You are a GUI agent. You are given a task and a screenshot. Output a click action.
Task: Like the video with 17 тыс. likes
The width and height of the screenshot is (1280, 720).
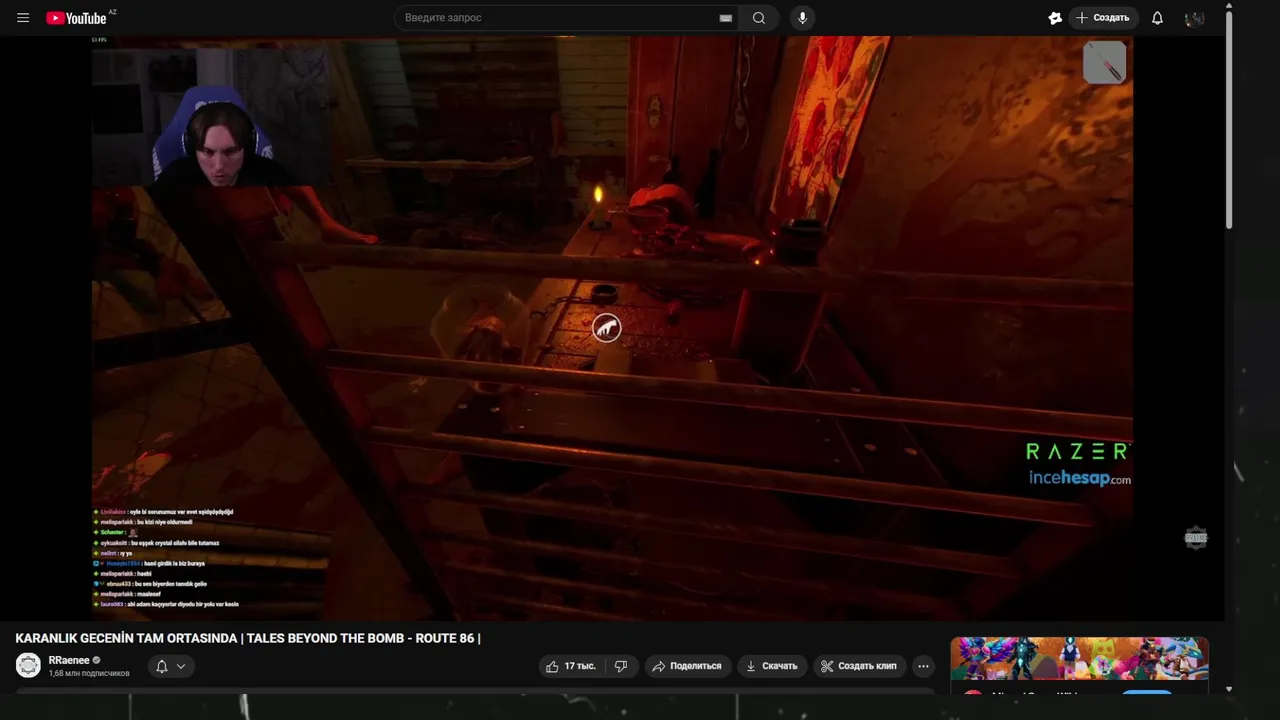click(571, 666)
